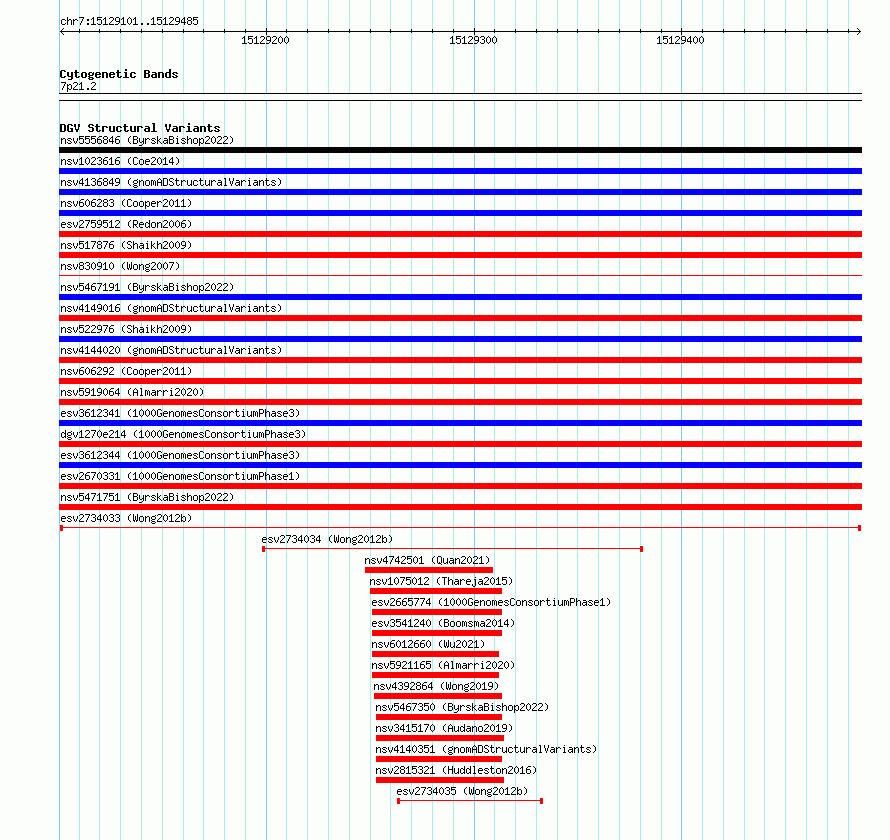Screen dimensions: 890x840
Task: Open dgv1270e214 (1000GenomesConsortiumPhase3) label
Action: [183, 434]
